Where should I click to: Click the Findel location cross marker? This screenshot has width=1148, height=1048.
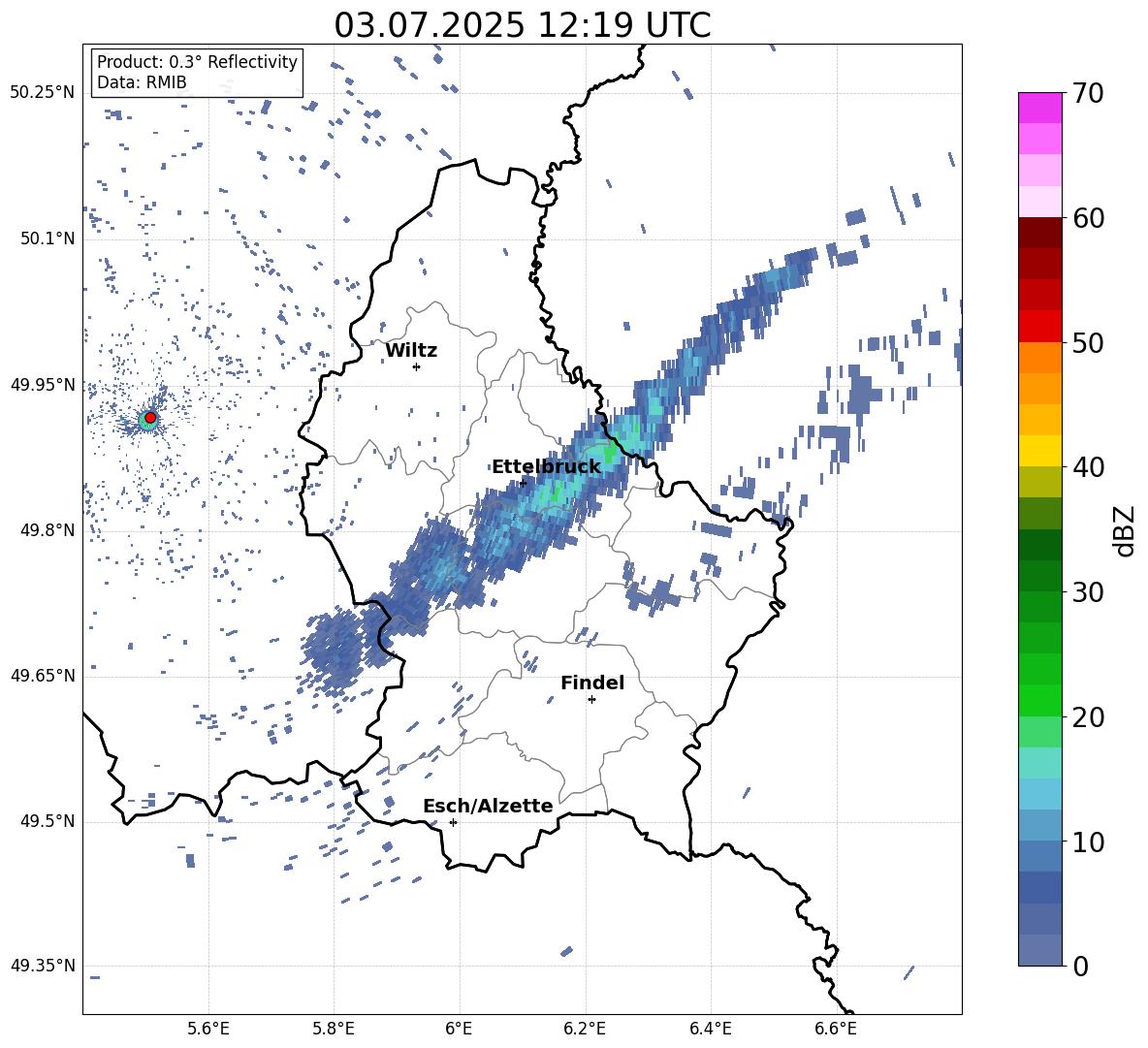click(591, 700)
